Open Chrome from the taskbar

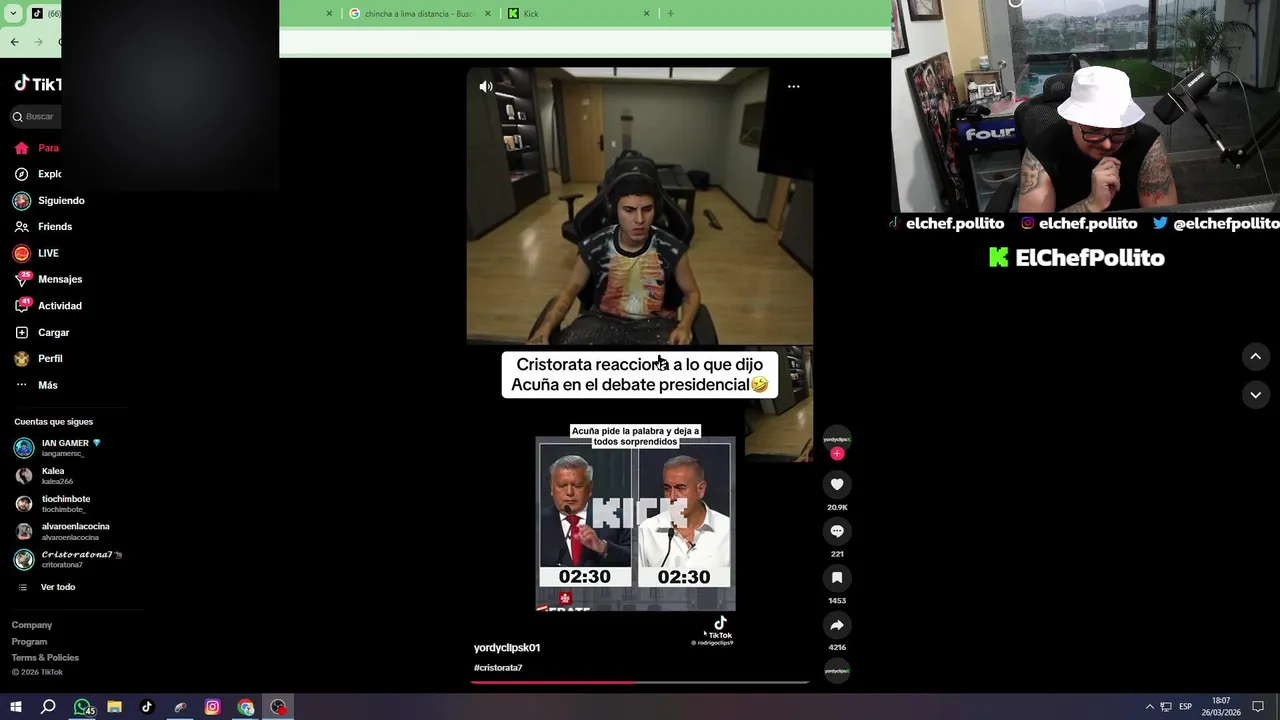[x=246, y=707]
